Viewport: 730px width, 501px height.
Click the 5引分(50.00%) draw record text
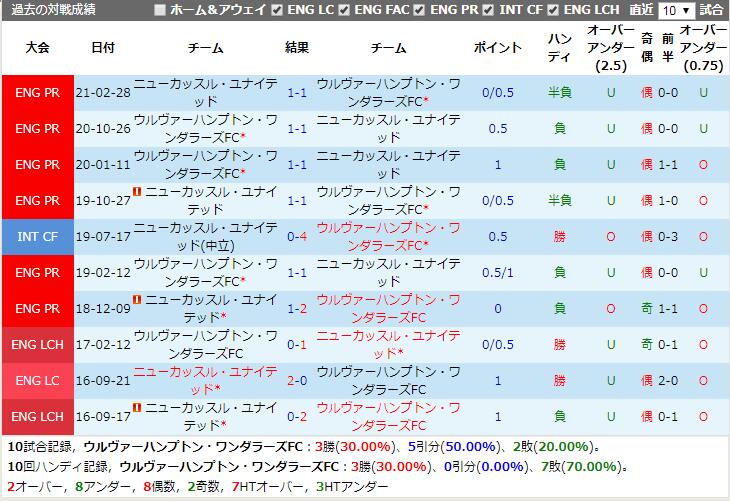453,447
